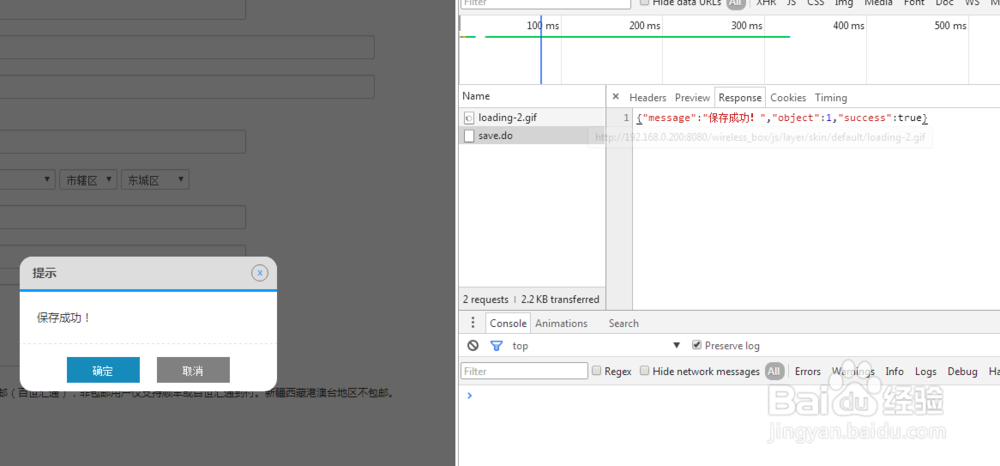The height and width of the screenshot is (466, 1000).
Task: Click the requests transferred status text
Action: click(531, 299)
